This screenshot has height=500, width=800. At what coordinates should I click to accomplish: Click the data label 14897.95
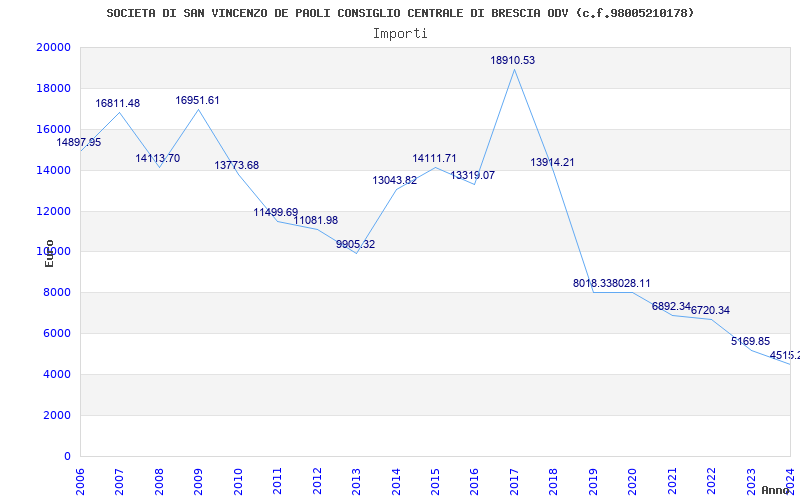coord(79,142)
